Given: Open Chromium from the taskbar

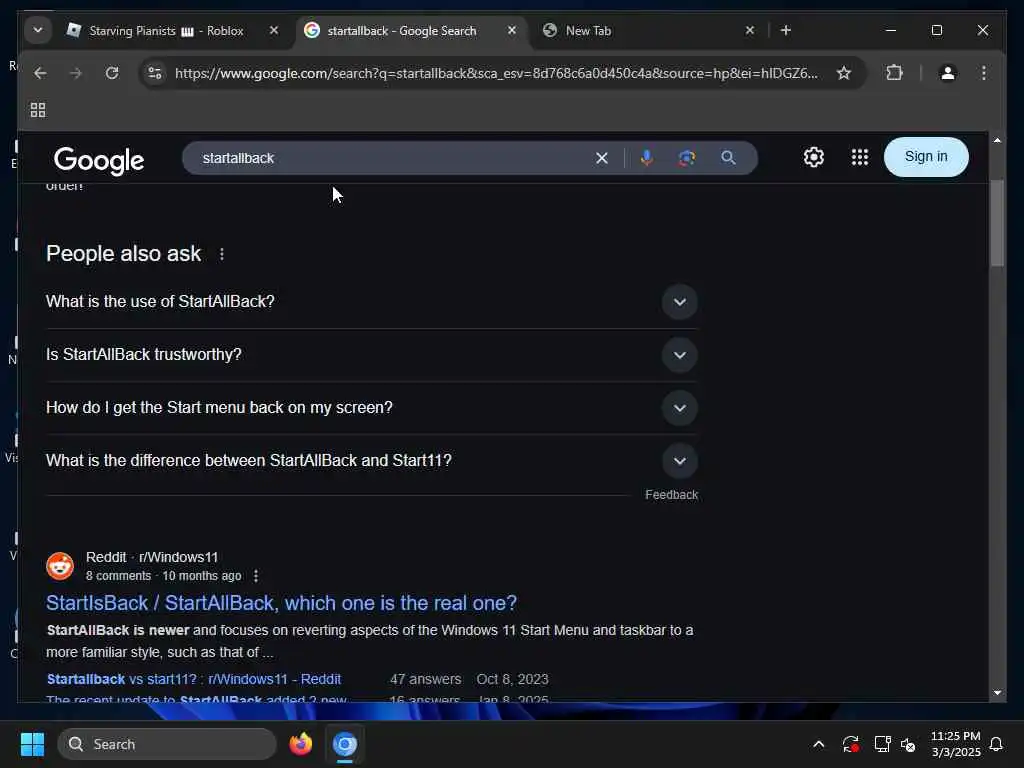Looking at the screenshot, I should point(345,744).
